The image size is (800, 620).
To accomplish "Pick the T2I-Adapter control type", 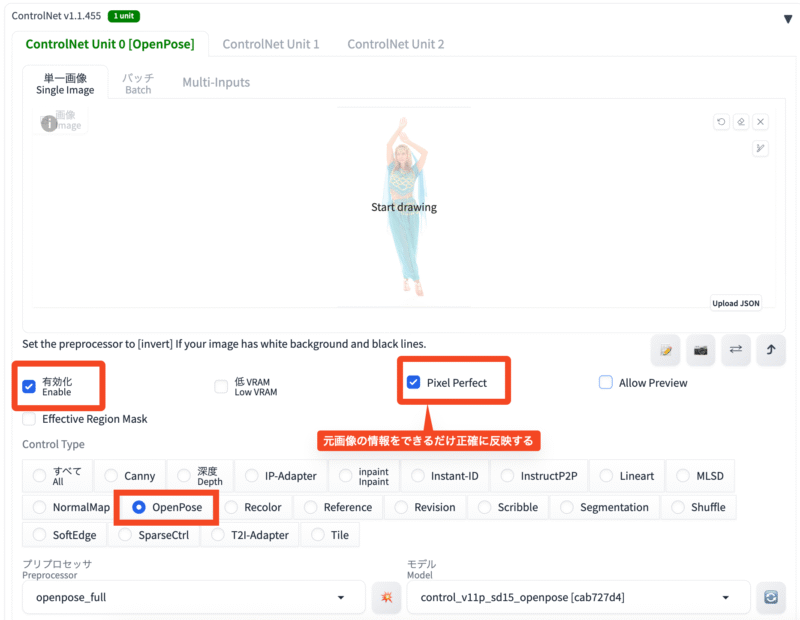I will pos(249,535).
